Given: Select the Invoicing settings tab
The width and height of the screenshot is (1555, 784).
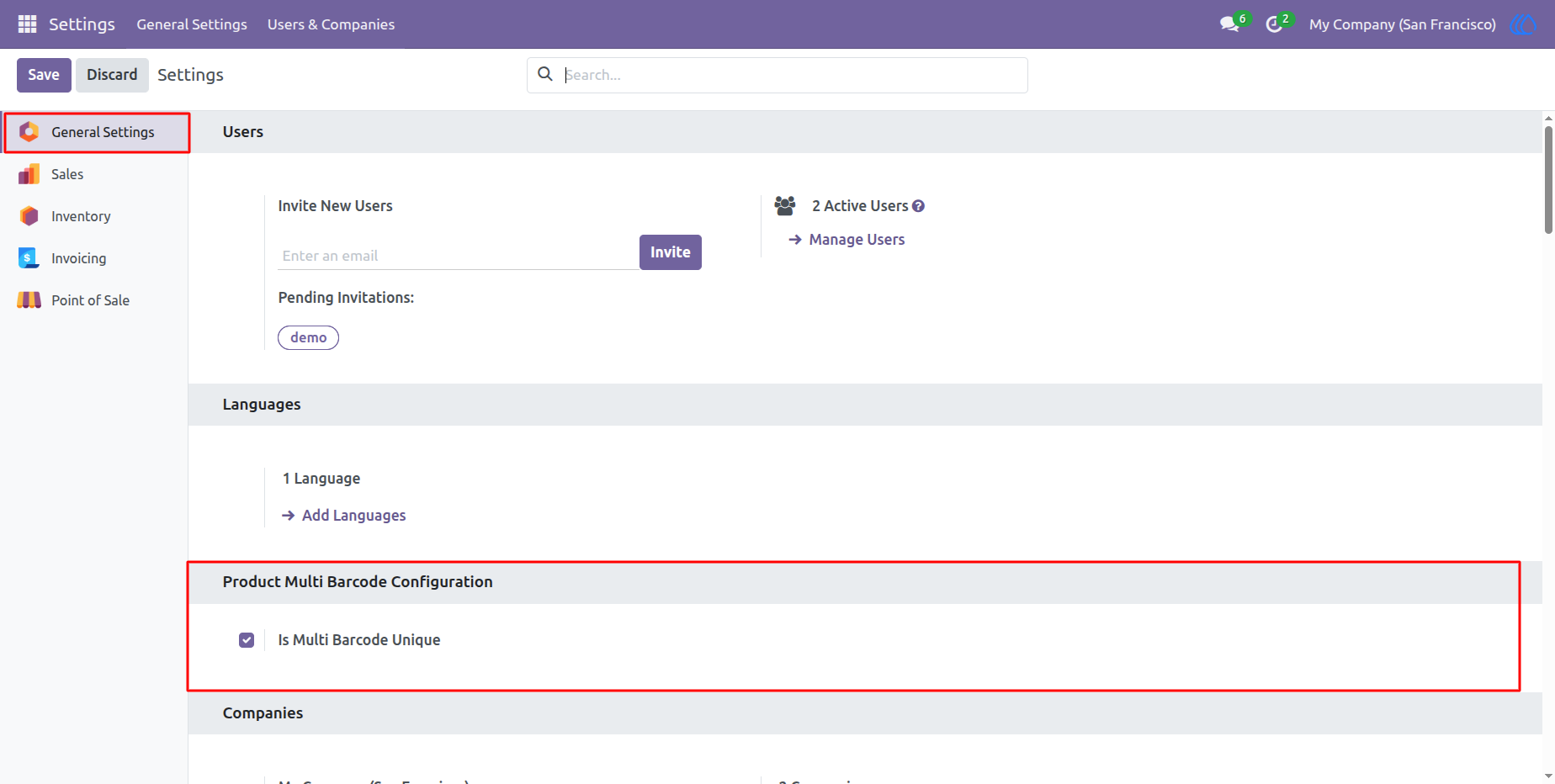Looking at the screenshot, I should tap(94, 258).
